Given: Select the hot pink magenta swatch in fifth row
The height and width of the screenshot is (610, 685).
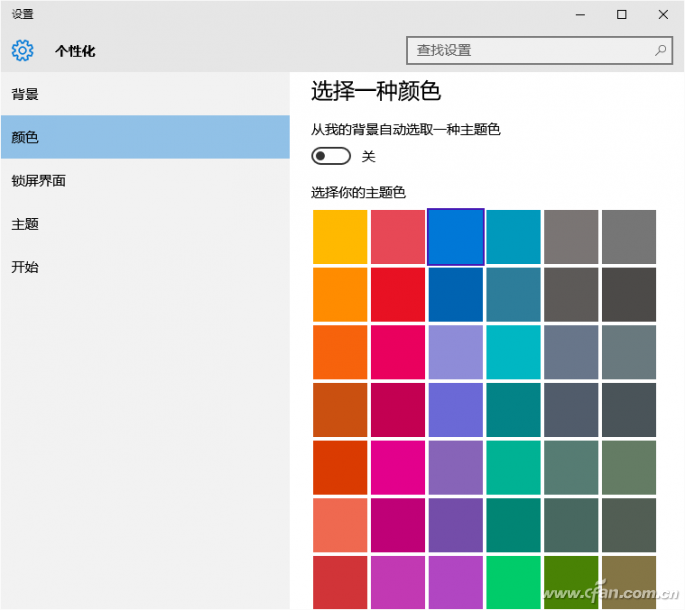Looking at the screenshot, I should pyautogui.click(x=398, y=467).
